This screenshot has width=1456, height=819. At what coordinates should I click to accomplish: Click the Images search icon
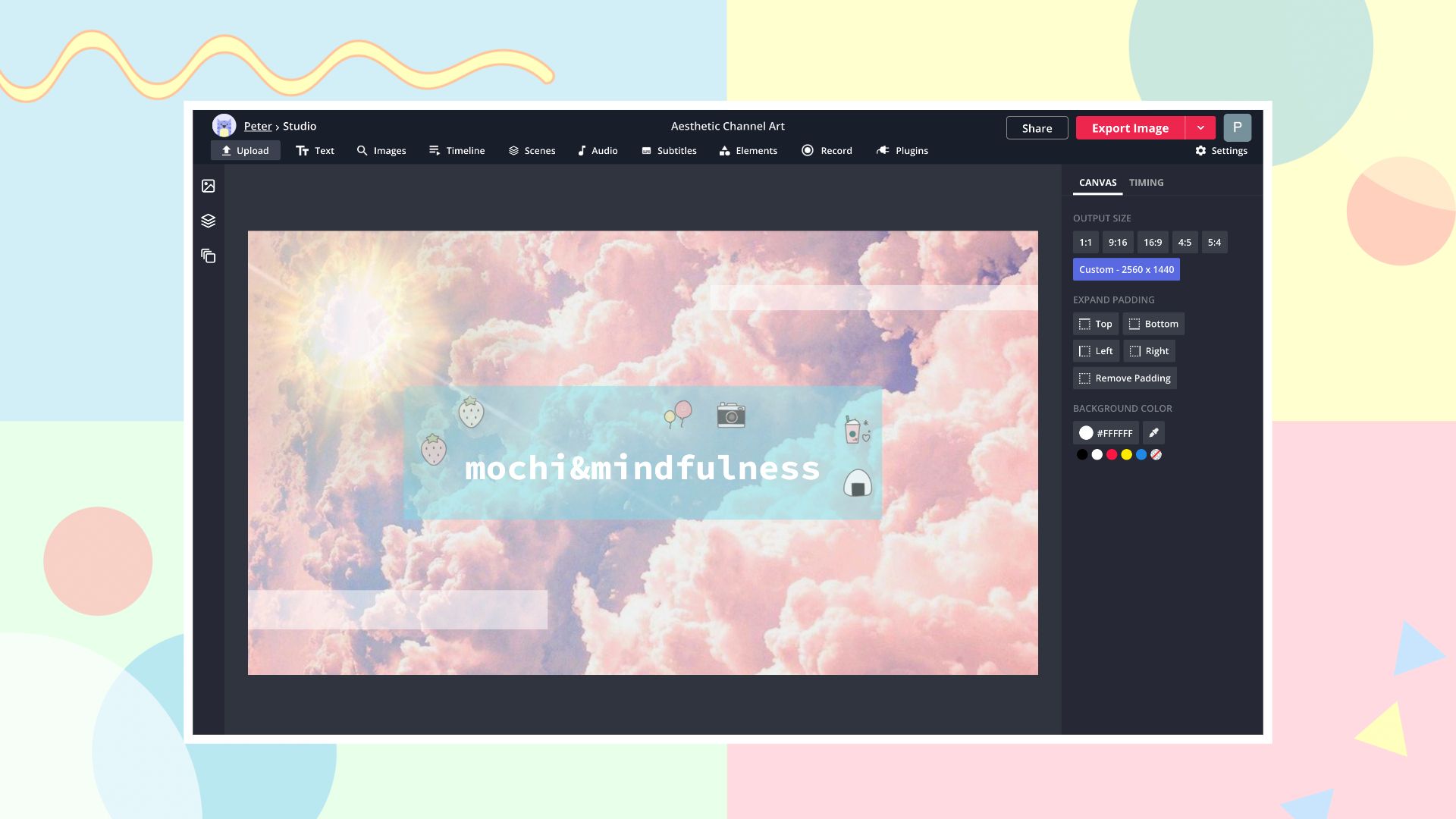click(362, 151)
